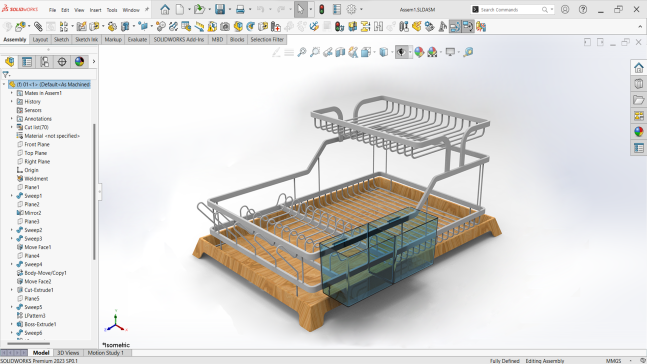The image size is (647, 364).
Task: Pin the menu bar with pushpin
Action: pyautogui.click(x=146, y=9)
